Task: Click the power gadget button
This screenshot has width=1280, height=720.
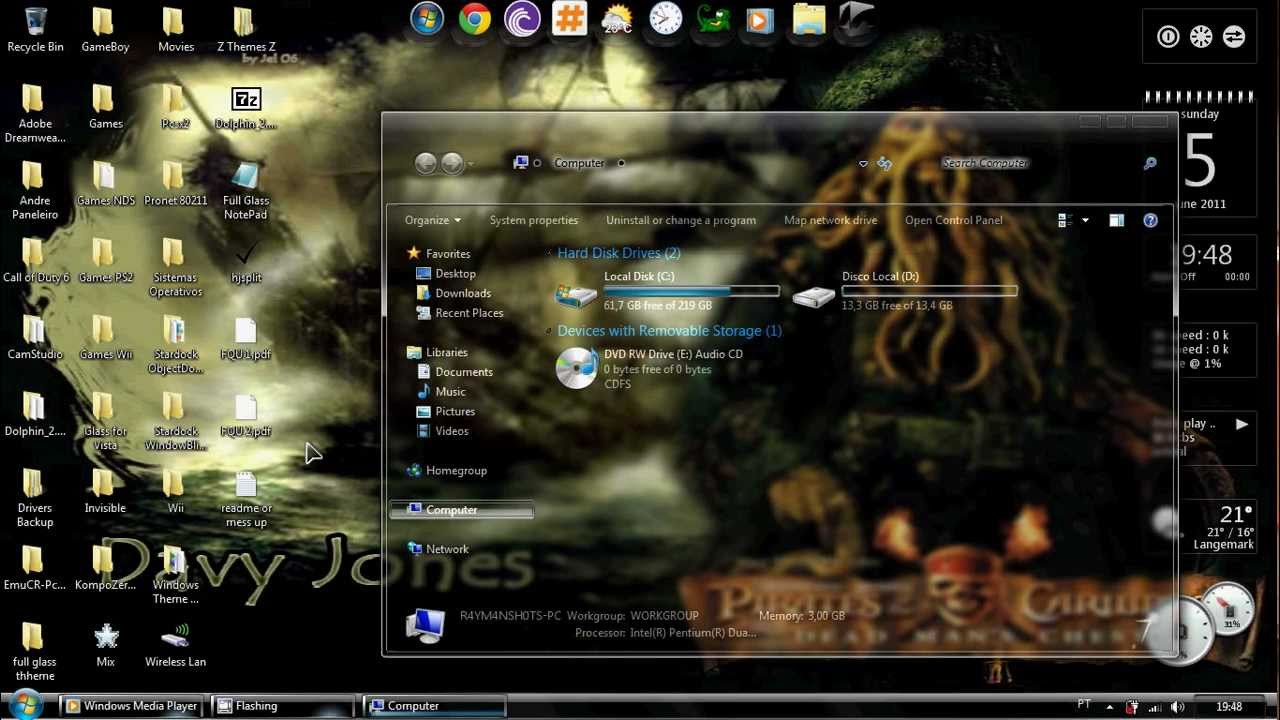Action: point(1168,37)
